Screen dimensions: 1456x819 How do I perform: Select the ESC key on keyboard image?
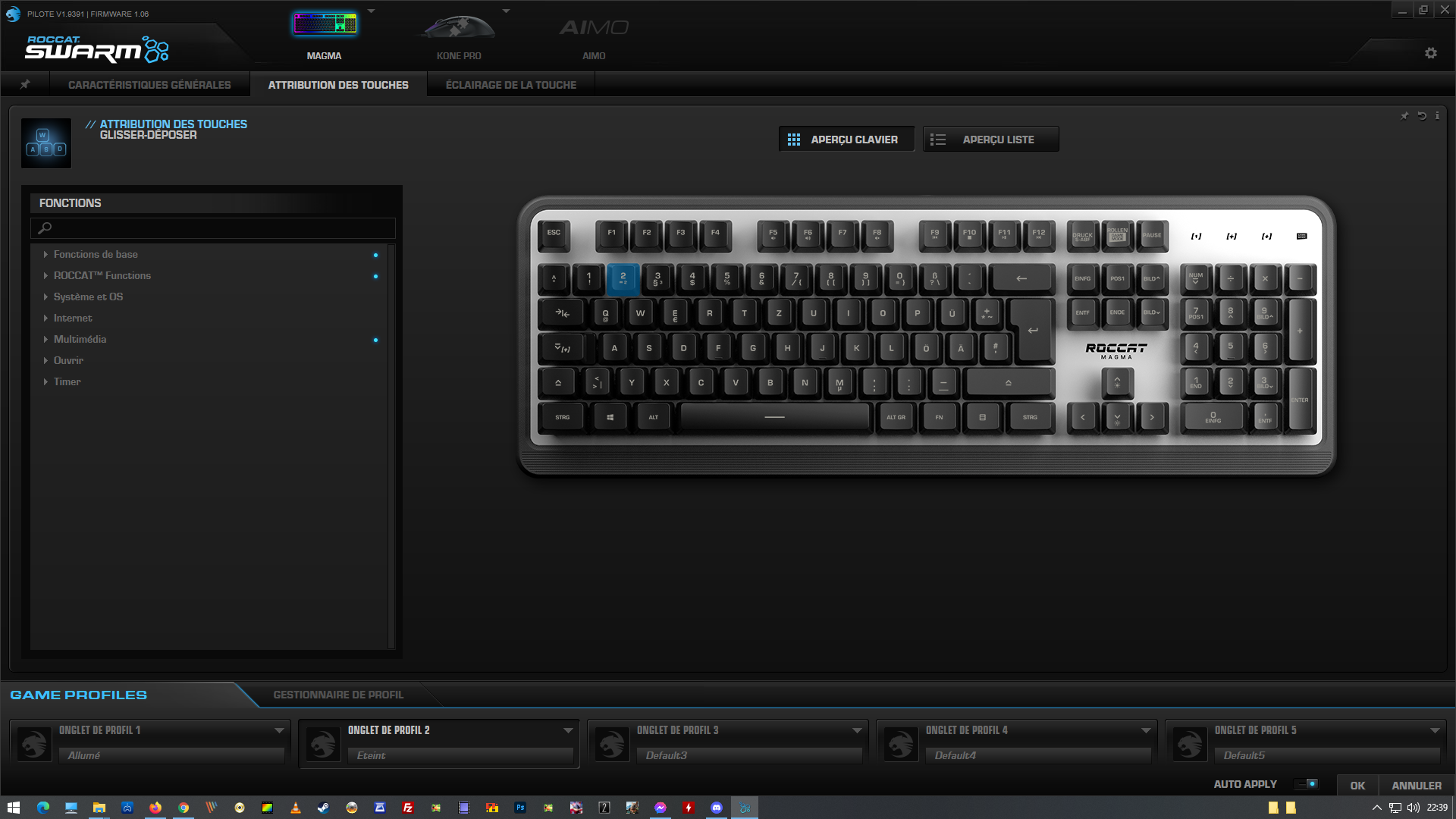point(554,234)
